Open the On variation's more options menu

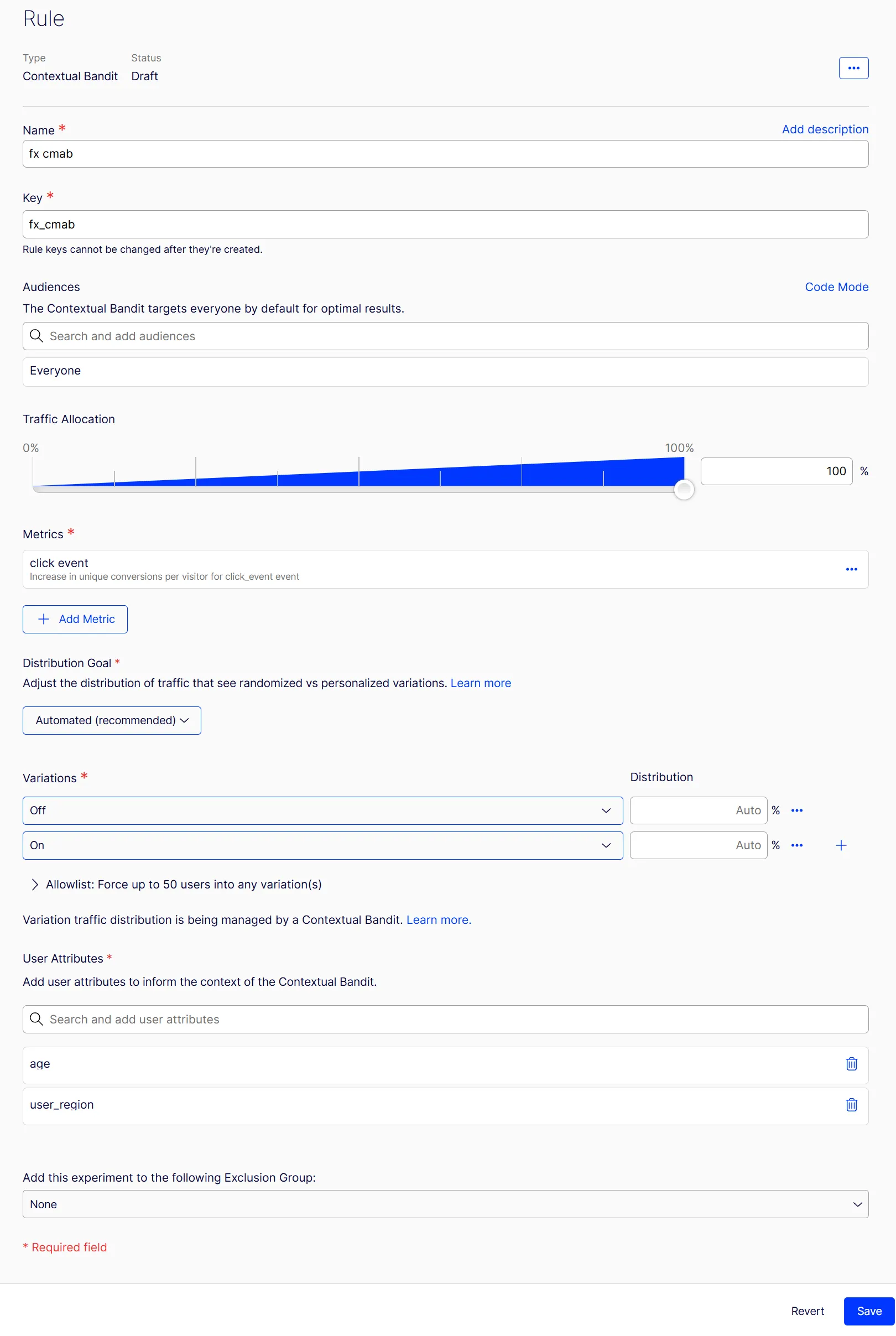pyautogui.click(x=796, y=845)
